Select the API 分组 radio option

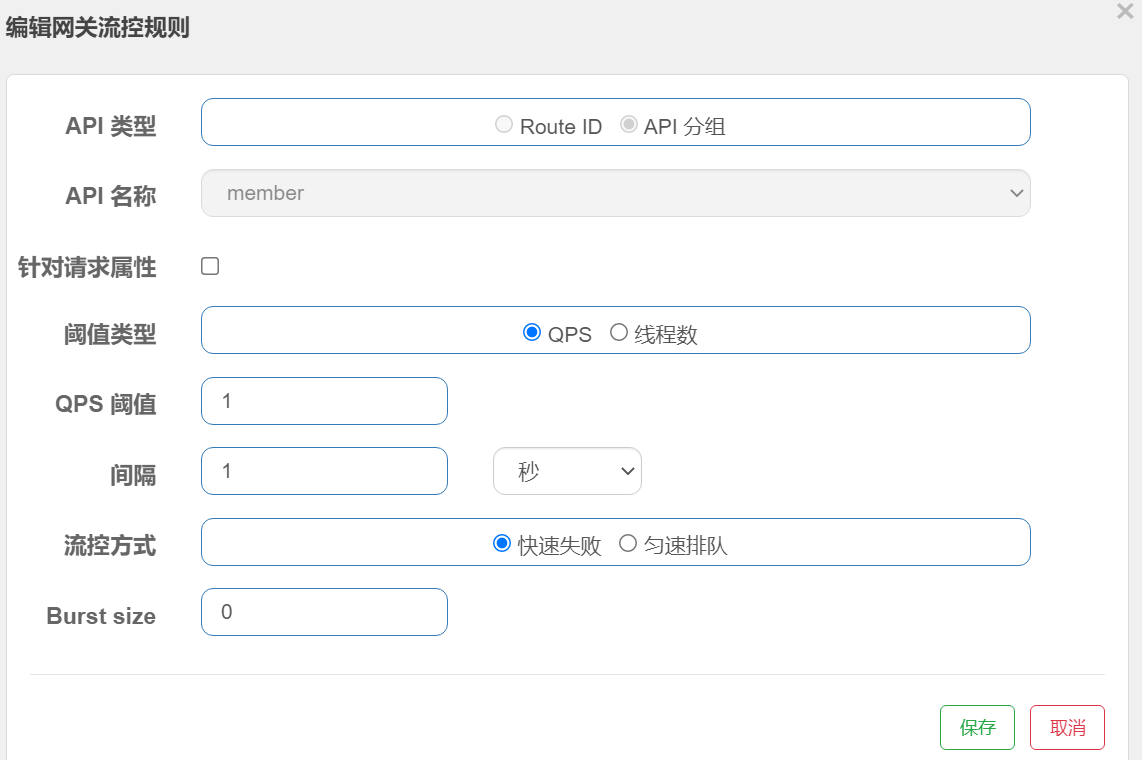[629, 125]
